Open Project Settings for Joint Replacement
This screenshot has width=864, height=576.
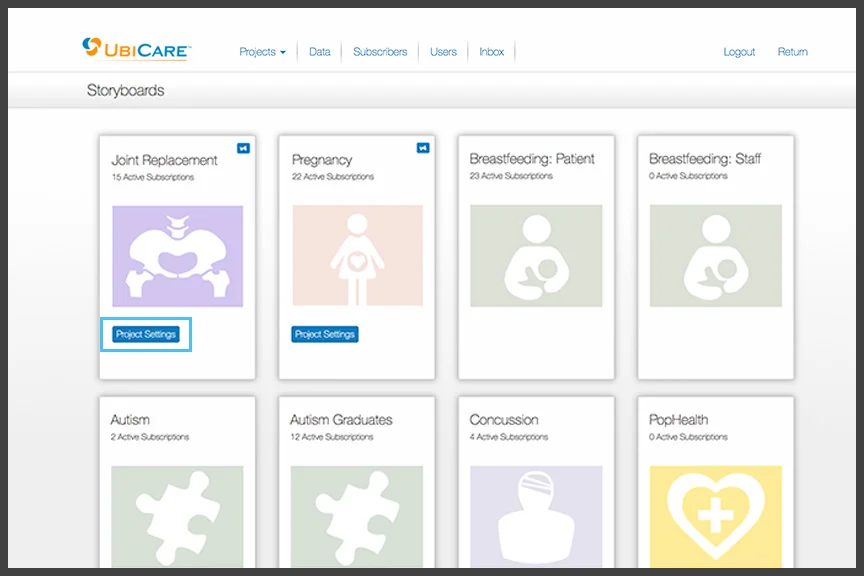pos(146,334)
